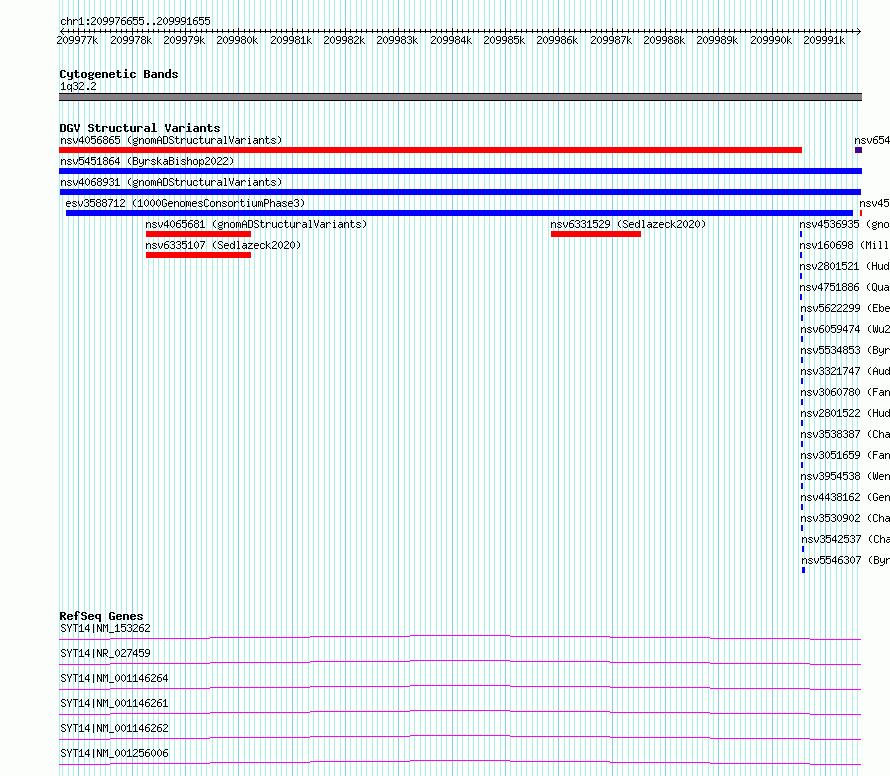This screenshot has width=890, height=776.
Task: Open variant nsv4068931 gnomADStructuralVariants label
Action: 171,182
